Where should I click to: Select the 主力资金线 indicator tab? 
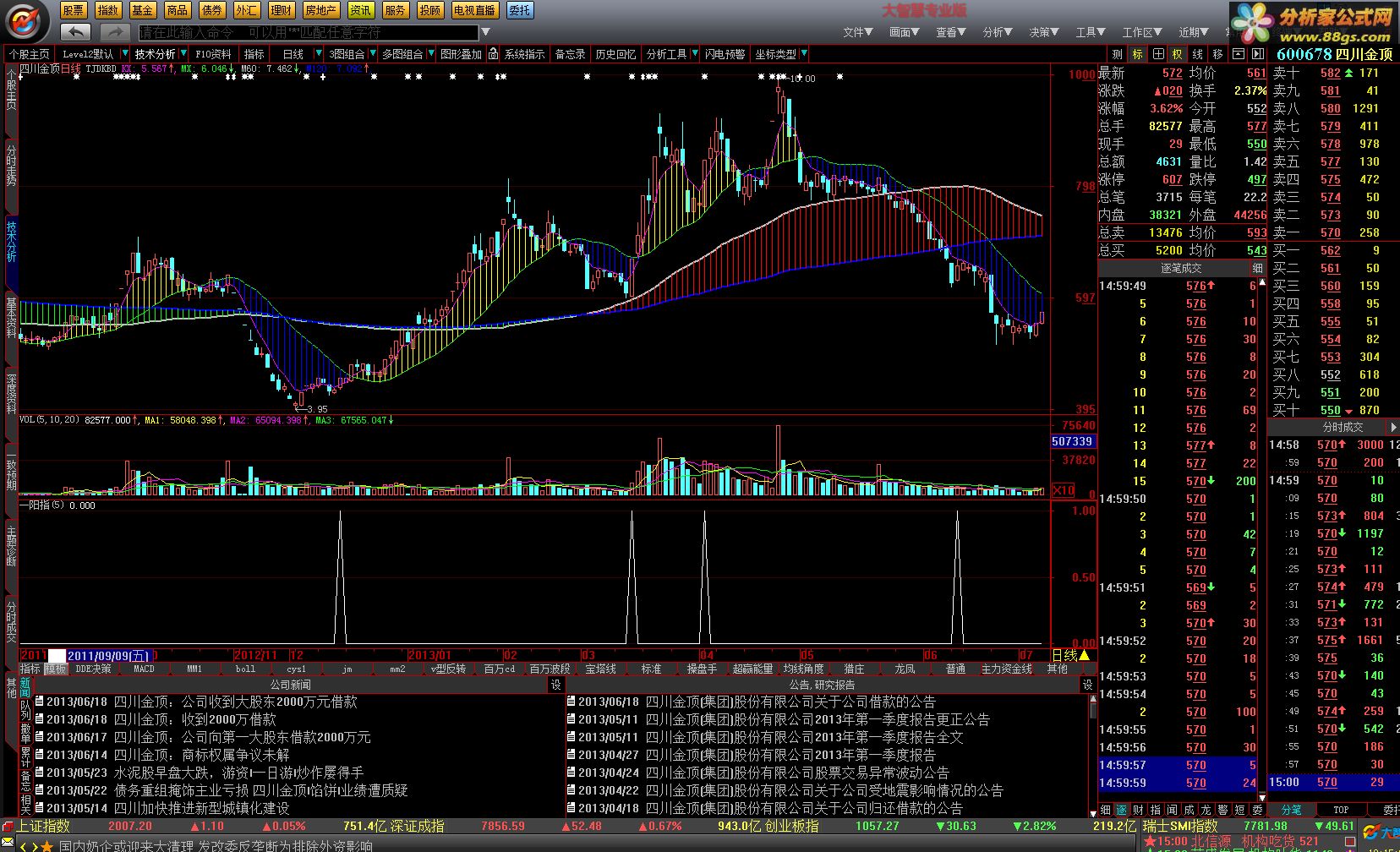1006,669
